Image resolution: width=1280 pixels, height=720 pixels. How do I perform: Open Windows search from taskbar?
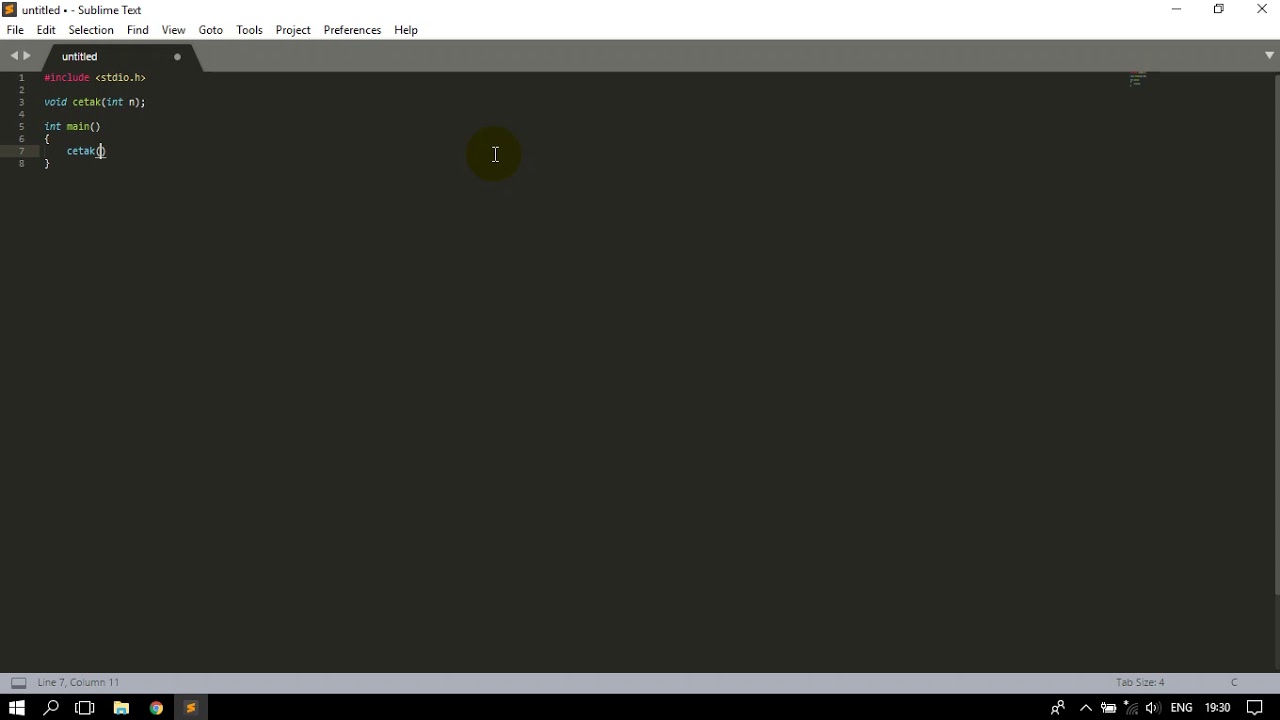51,708
